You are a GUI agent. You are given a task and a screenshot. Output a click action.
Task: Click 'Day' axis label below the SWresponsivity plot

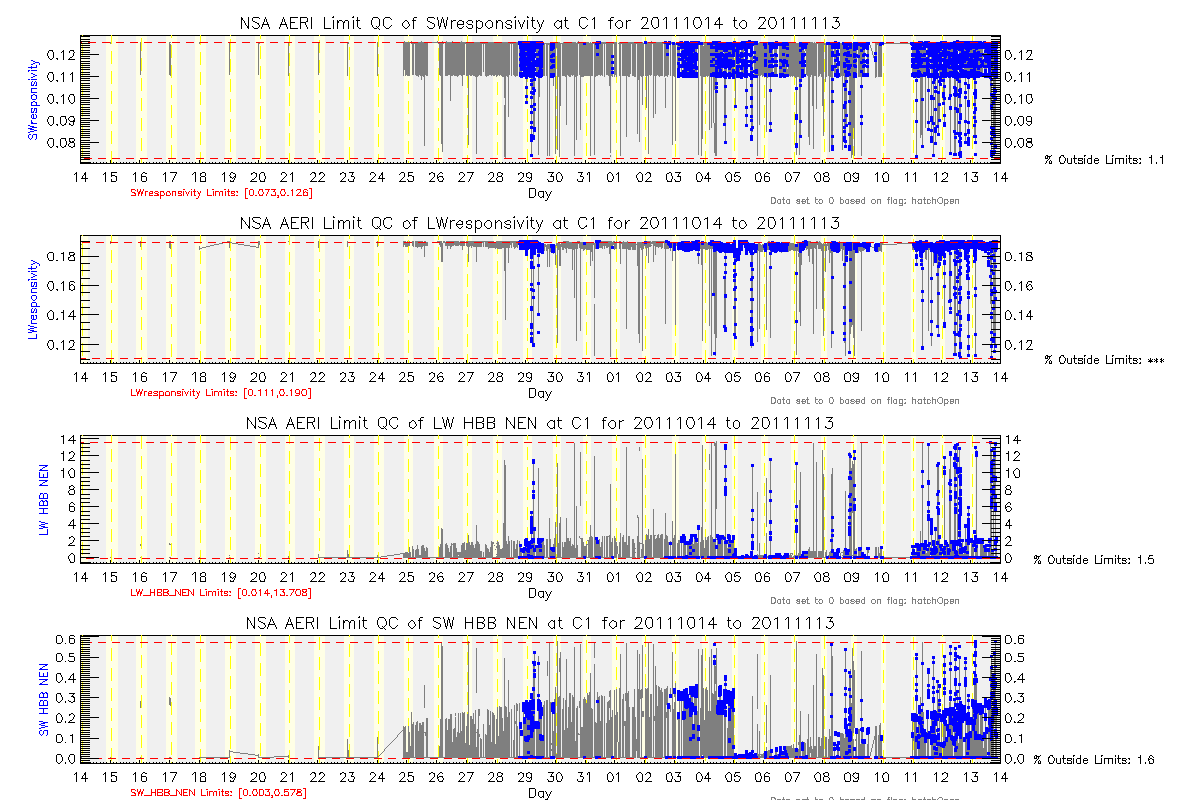click(539, 192)
